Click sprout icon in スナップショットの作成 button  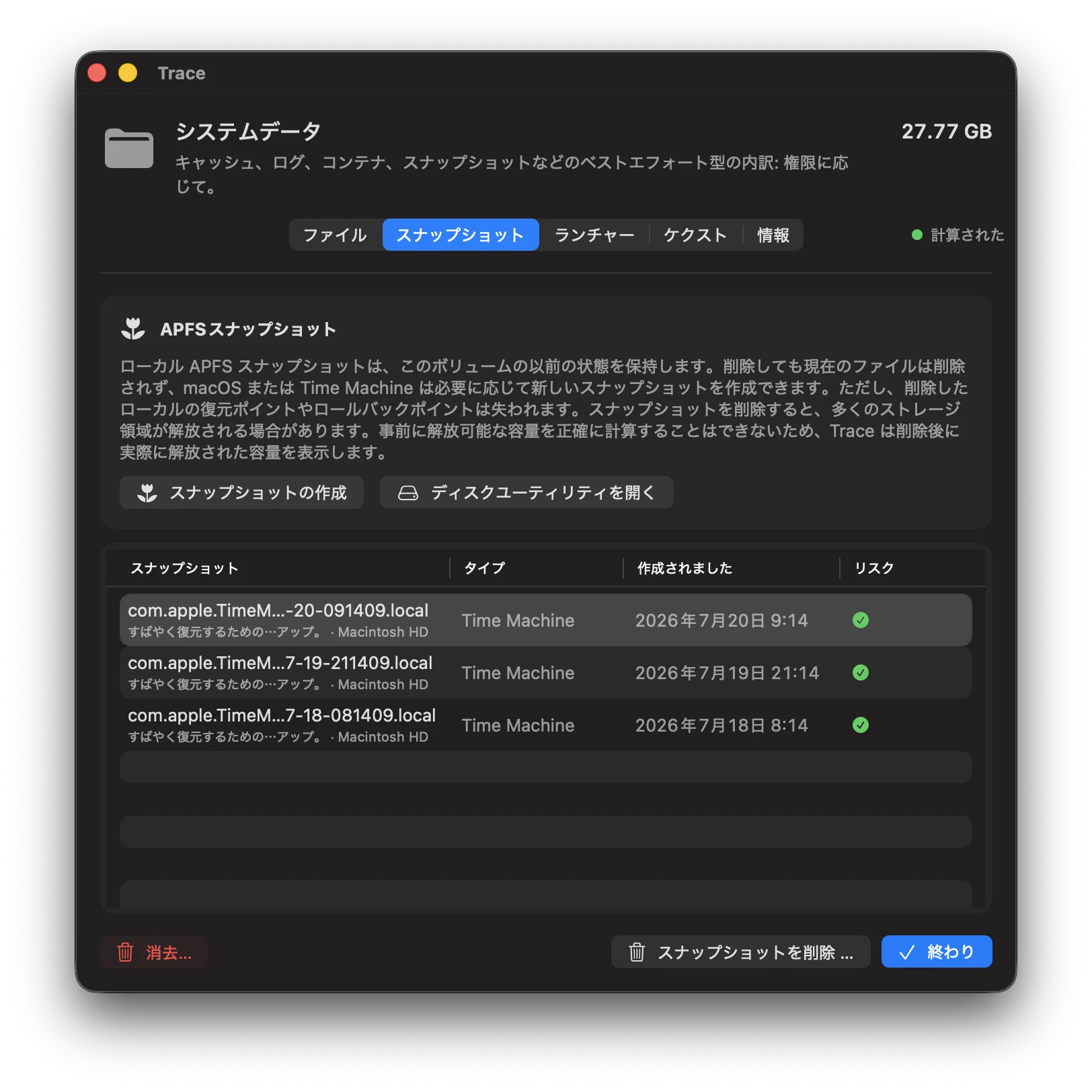(x=147, y=493)
